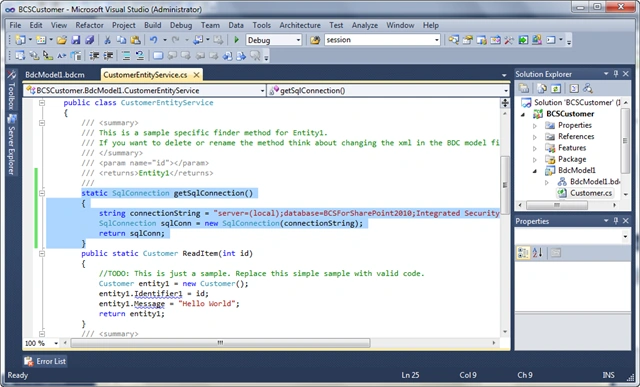Collapse the getSqlConnection method outline
640x387 pixels.
pyautogui.click(x=42, y=193)
